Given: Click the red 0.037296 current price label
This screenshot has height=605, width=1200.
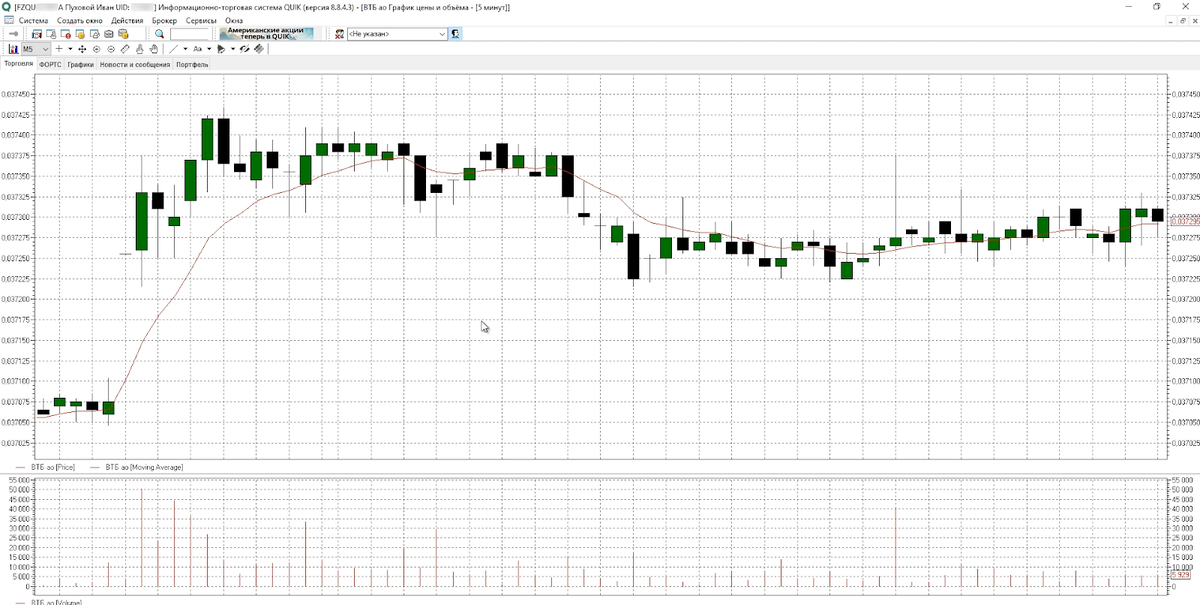Looking at the screenshot, I should pyautogui.click(x=1183, y=221).
